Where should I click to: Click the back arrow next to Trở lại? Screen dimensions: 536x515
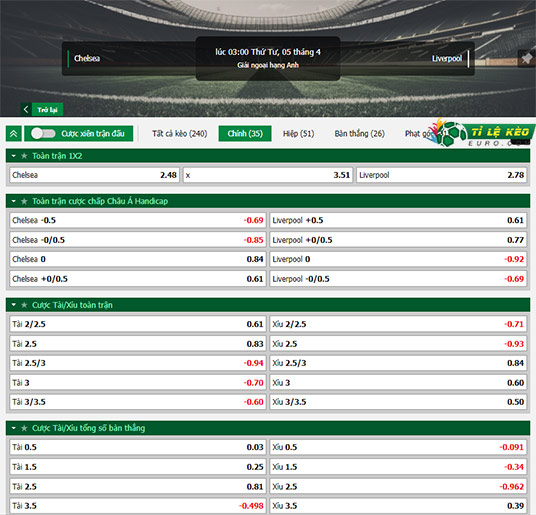click(x=26, y=109)
